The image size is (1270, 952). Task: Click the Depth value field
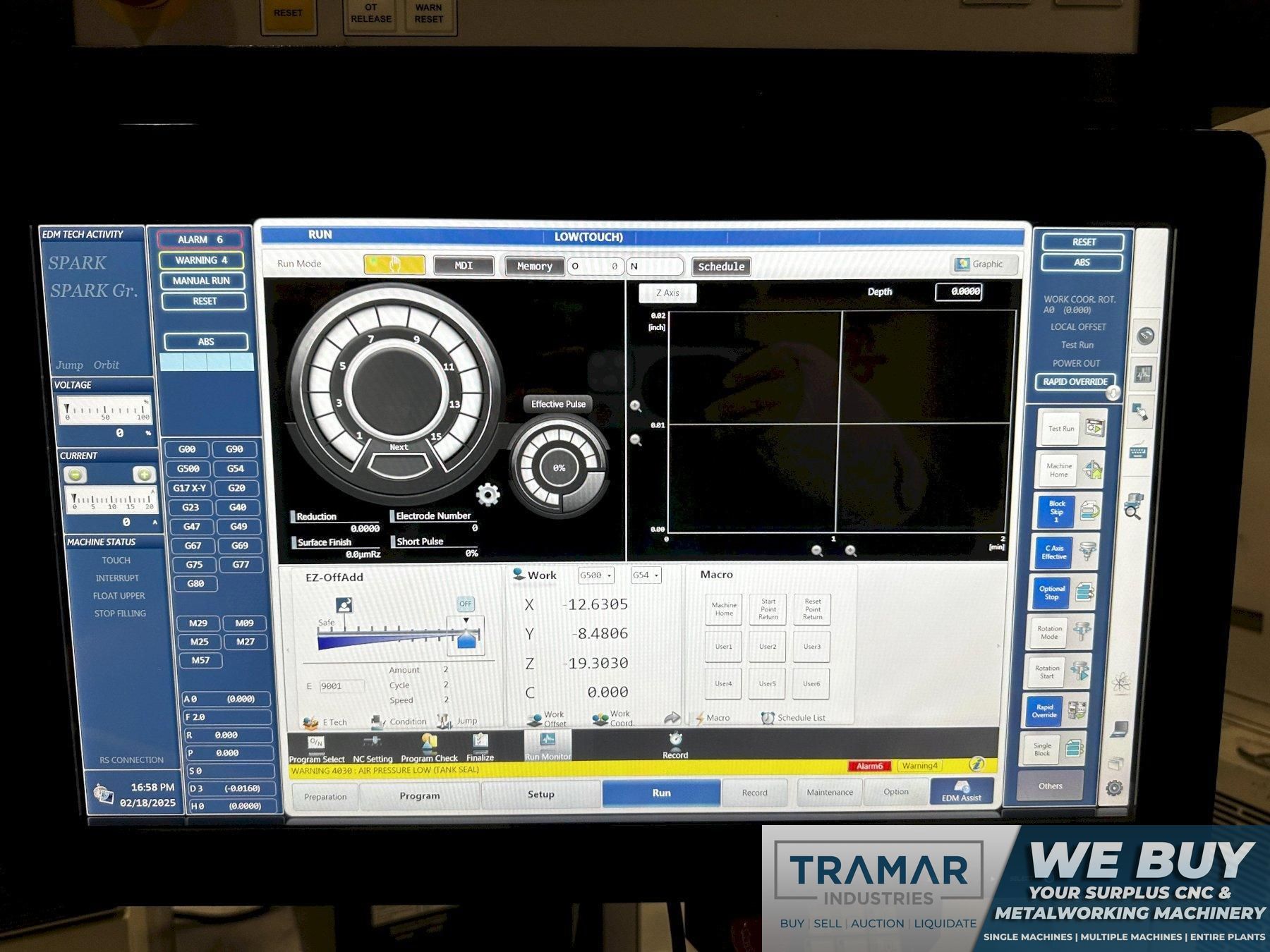click(x=958, y=291)
